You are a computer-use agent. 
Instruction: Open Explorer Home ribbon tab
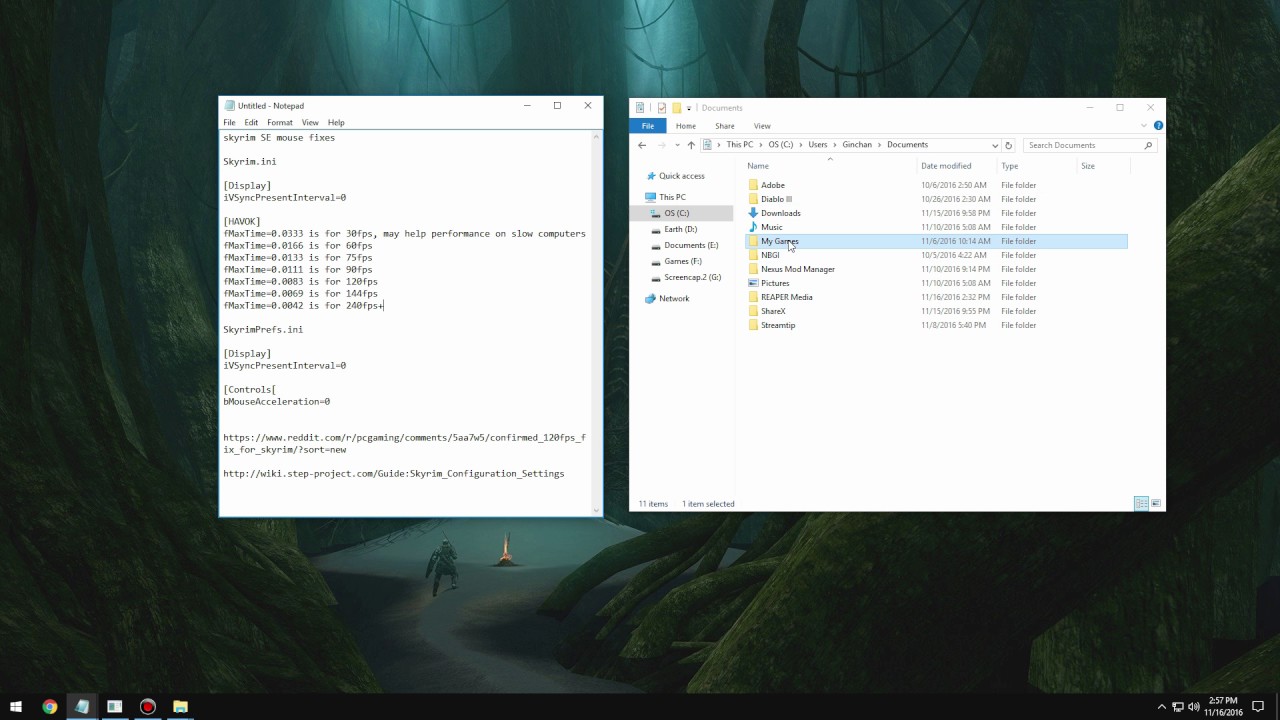pyautogui.click(x=685, y=126)
